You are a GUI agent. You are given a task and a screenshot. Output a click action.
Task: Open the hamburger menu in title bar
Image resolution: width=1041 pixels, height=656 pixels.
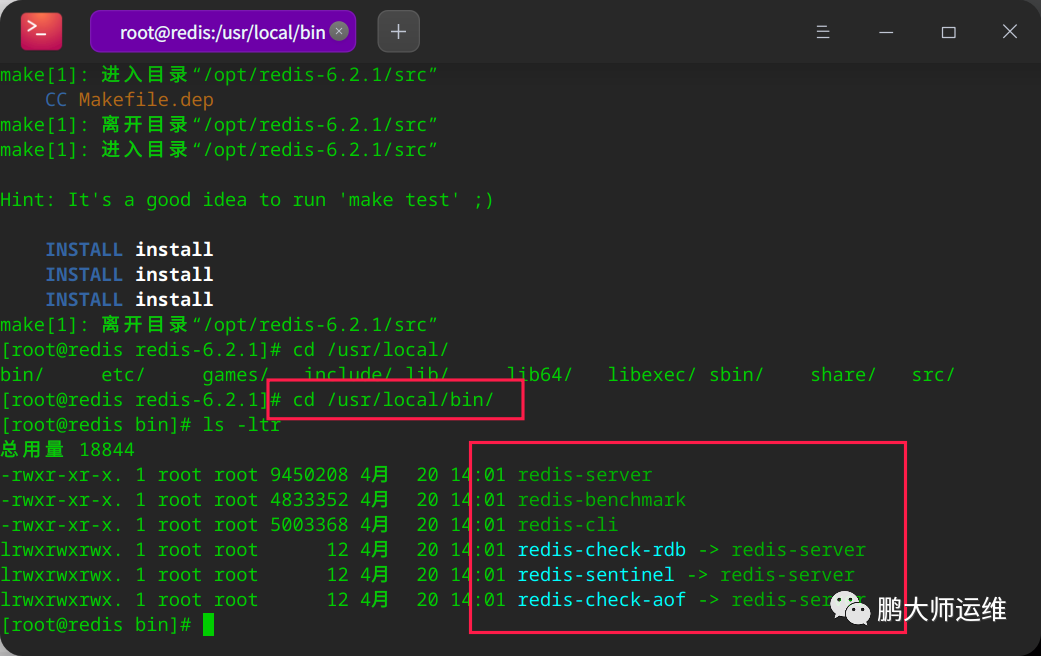click(823, 32)
